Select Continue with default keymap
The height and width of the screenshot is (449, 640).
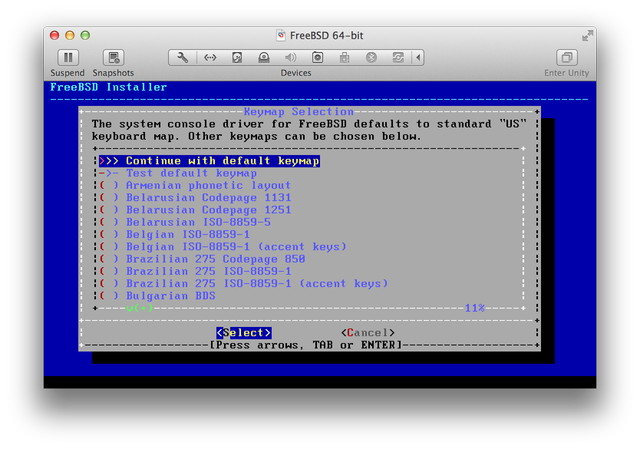coord(209,161)
